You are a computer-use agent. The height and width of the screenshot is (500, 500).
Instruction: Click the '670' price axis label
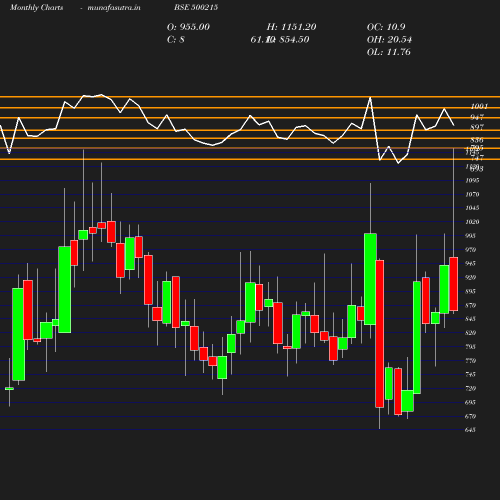click(x=470, y=417)
